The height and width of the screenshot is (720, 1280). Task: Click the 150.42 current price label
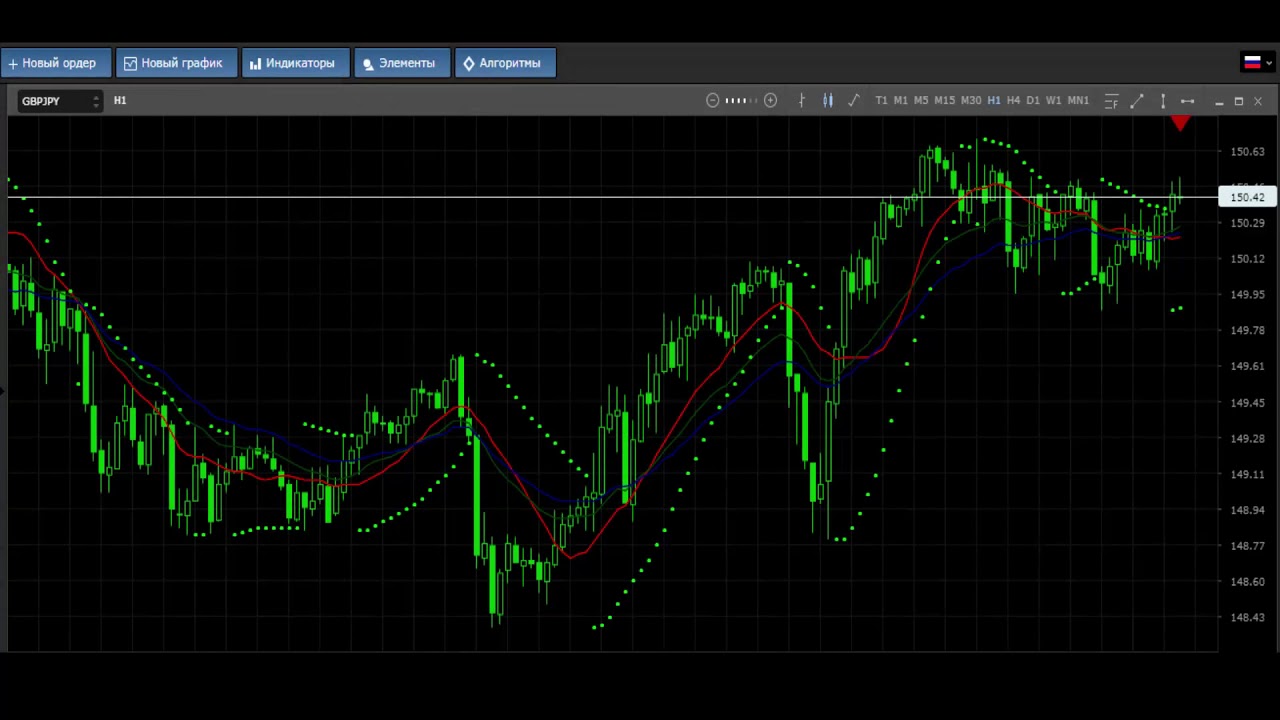coord(1247,197)
